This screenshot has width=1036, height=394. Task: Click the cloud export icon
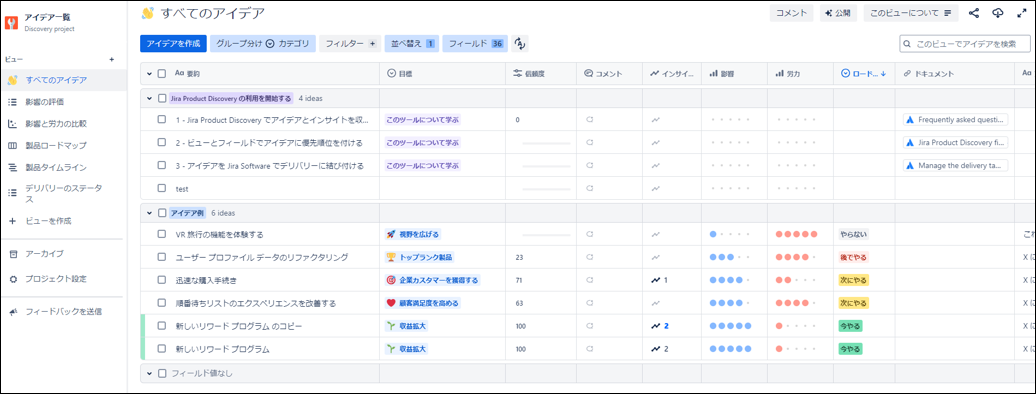point(998,13)
